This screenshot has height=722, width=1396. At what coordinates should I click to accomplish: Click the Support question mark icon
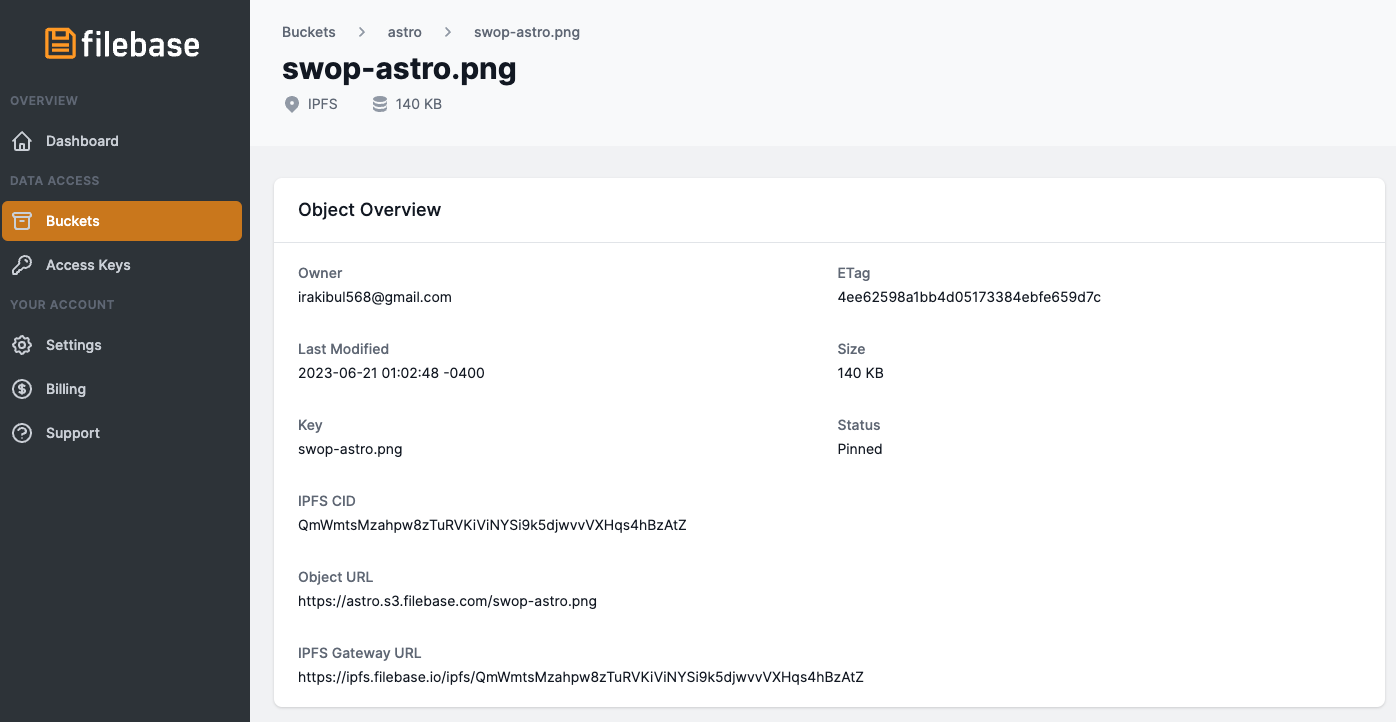22,433
